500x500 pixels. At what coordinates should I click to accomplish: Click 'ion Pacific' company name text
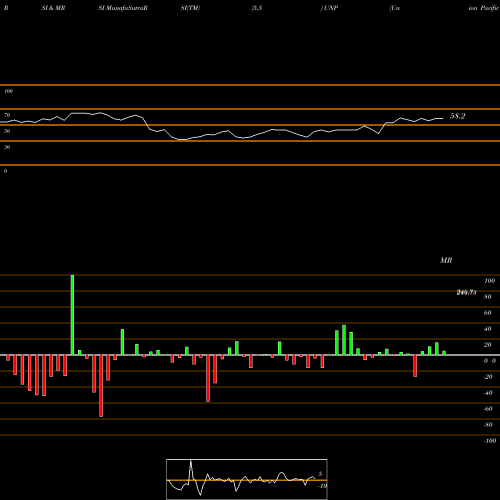(x=484, y=8)
